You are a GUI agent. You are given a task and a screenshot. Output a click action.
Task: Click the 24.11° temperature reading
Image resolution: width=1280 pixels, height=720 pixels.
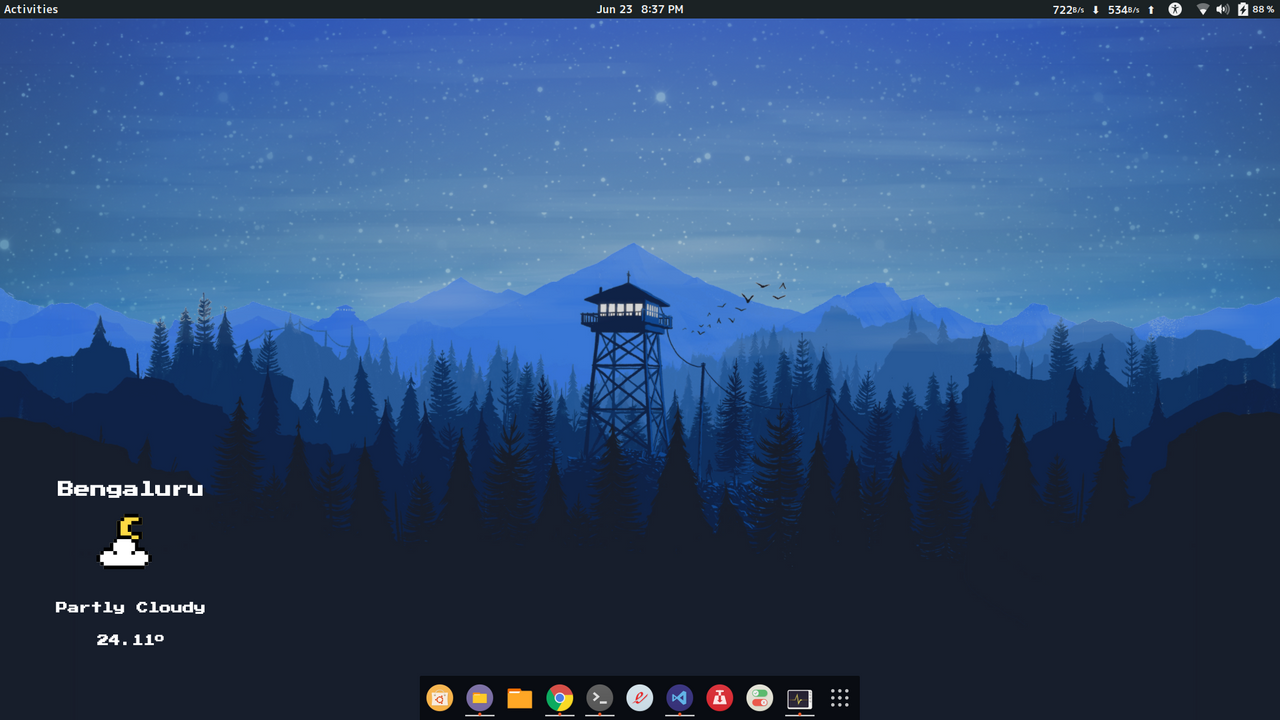(x=130, y=639)
